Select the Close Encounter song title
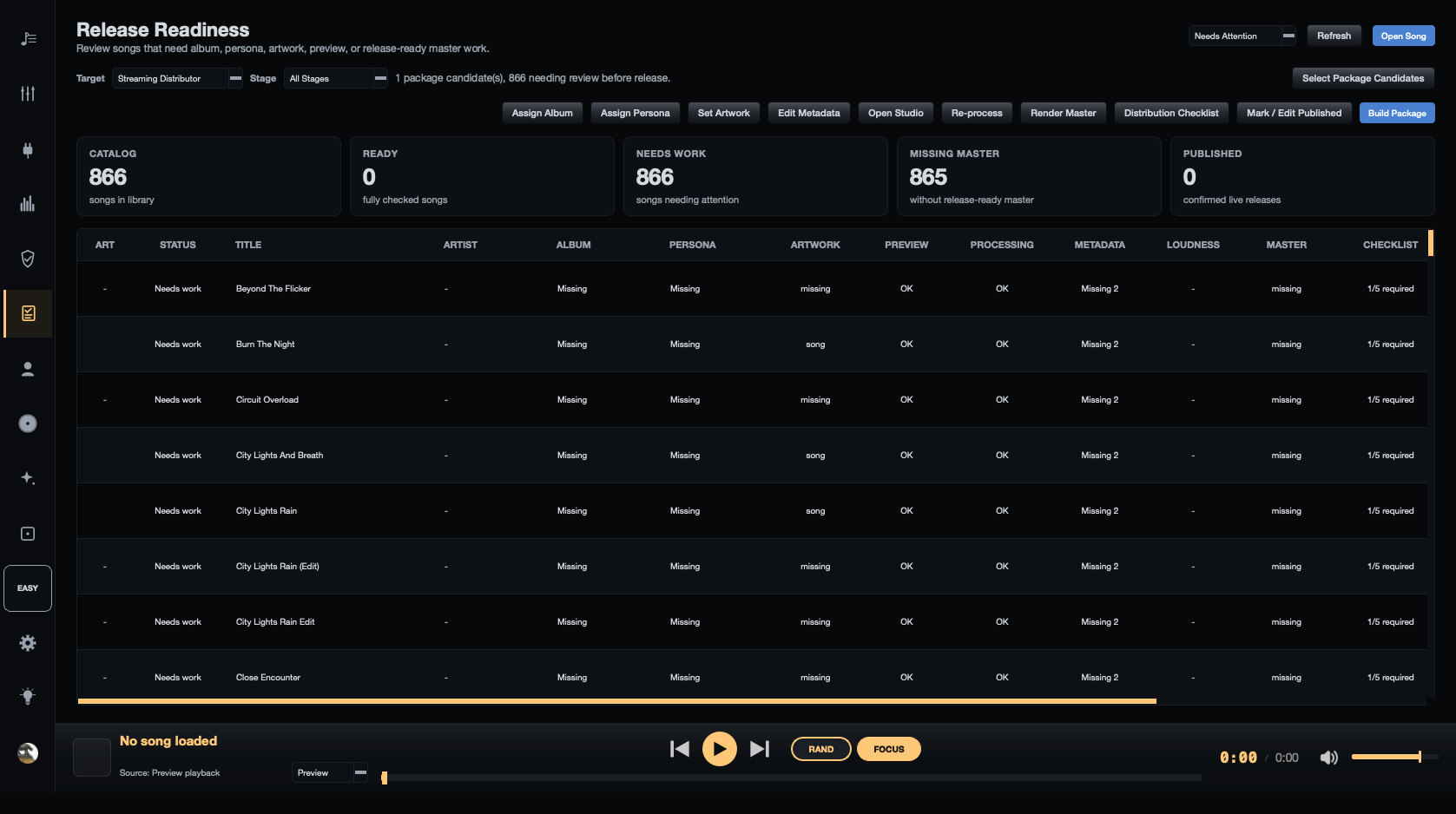Screen dimensions: 1456x814 tap(268, 678)
